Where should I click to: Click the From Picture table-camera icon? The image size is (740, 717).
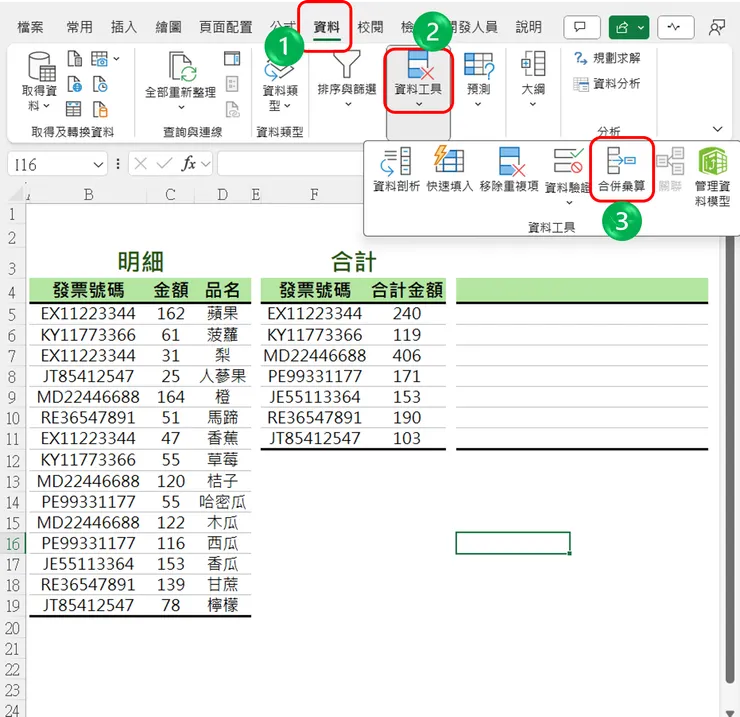pyautogui.click(x=99, y=59)
